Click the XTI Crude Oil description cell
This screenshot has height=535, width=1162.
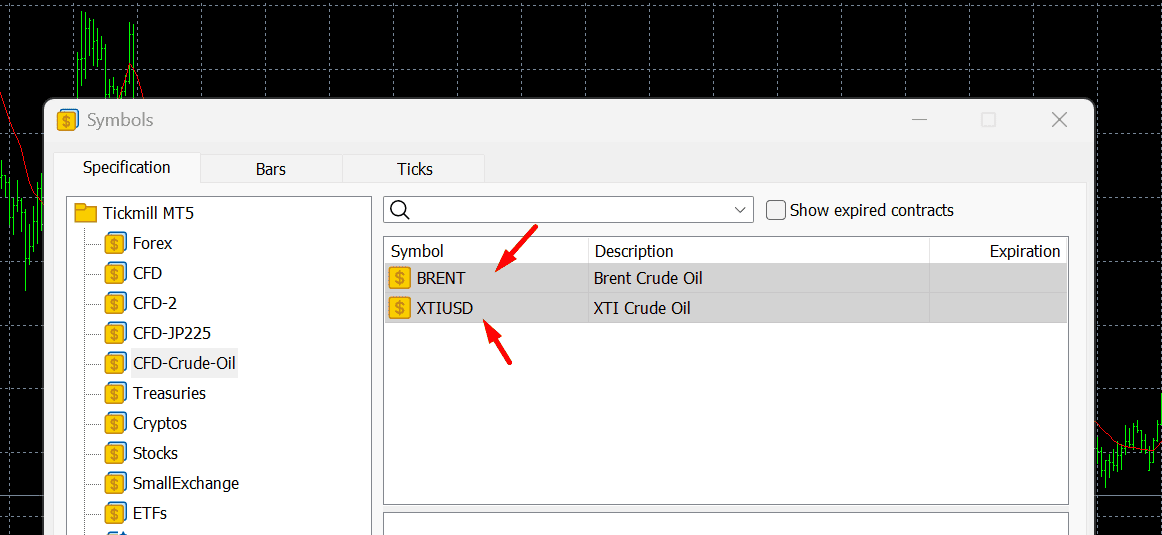click(x=759, y=308)
